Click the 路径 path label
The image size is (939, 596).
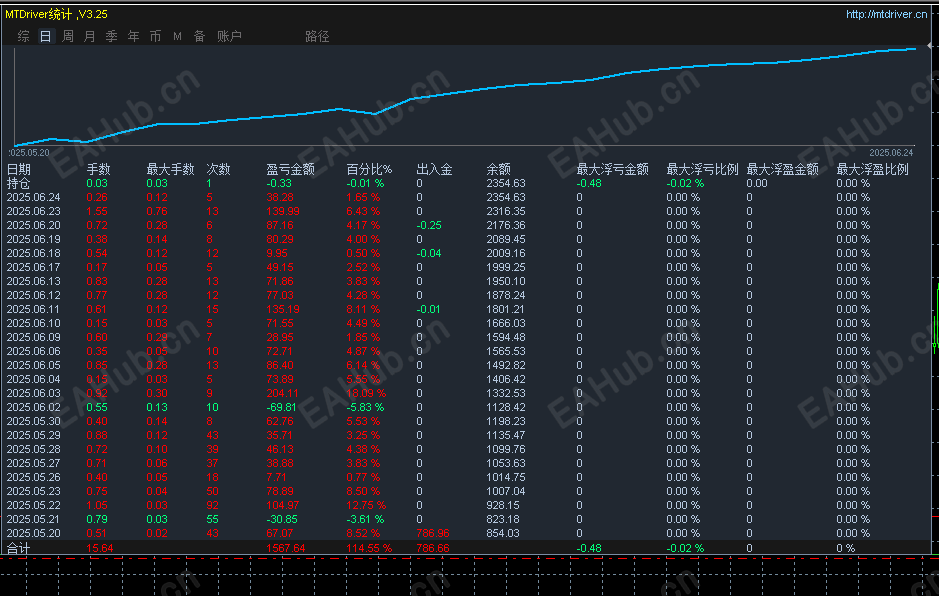(x=317, y=37)
